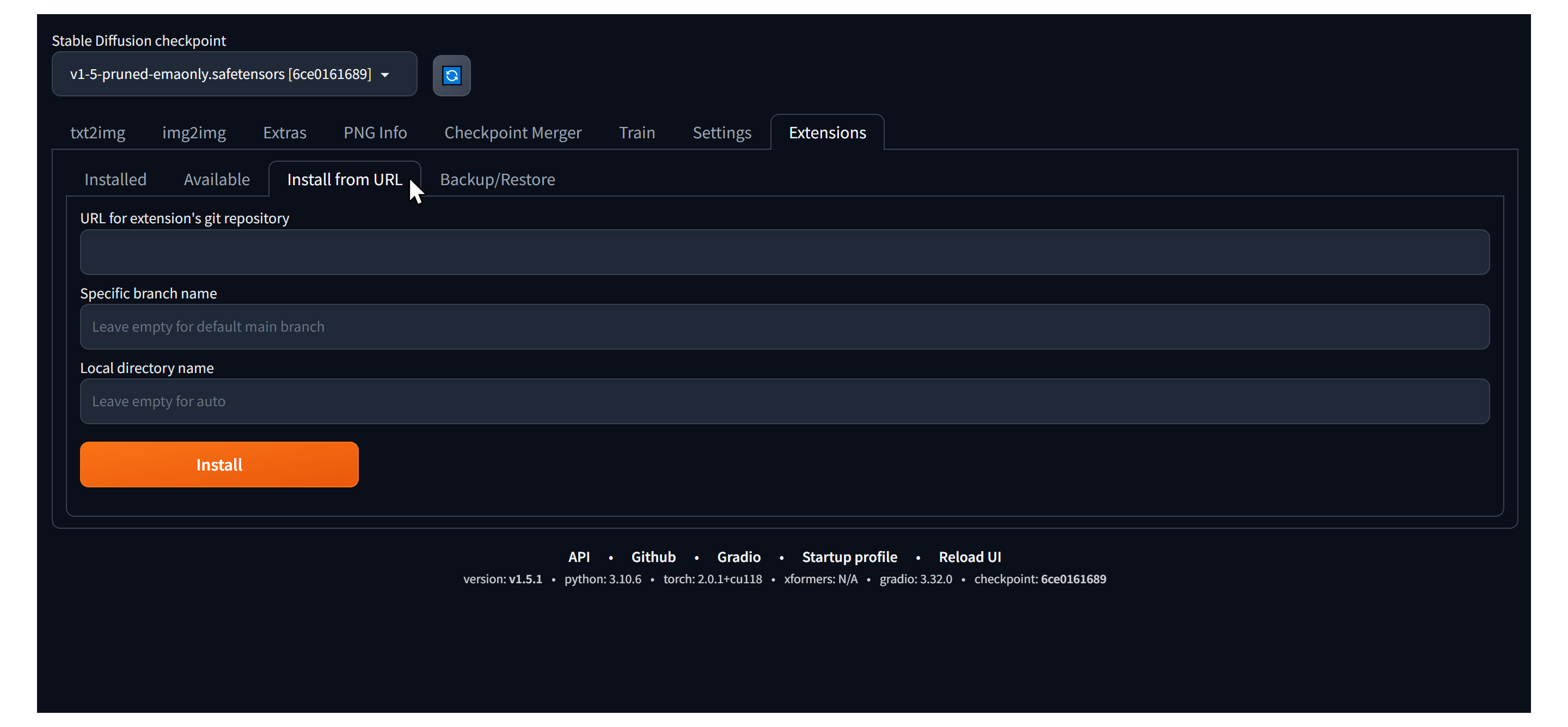Click the 'xformers: N/A' footer text
1568x727 pixels.
pyautogui.click(x=820, y=579)
